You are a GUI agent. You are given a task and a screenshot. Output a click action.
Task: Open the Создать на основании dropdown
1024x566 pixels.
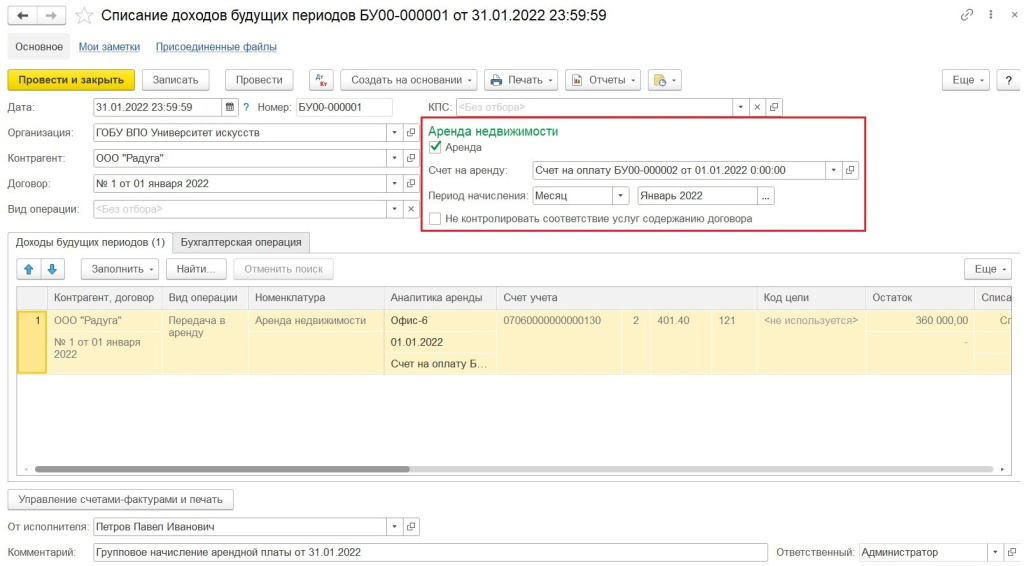pyautogui.click(x=408, y=80)
